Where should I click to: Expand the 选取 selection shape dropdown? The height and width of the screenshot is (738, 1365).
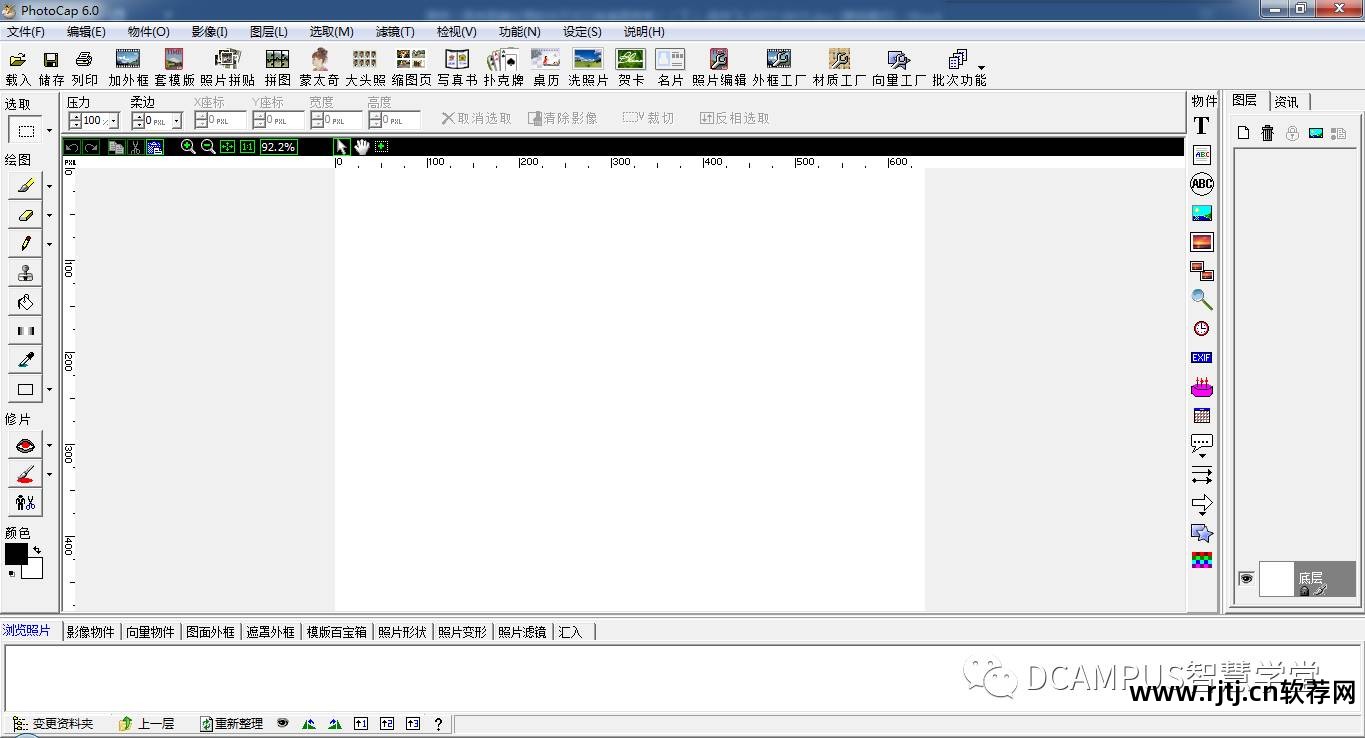tap(49, 130)
